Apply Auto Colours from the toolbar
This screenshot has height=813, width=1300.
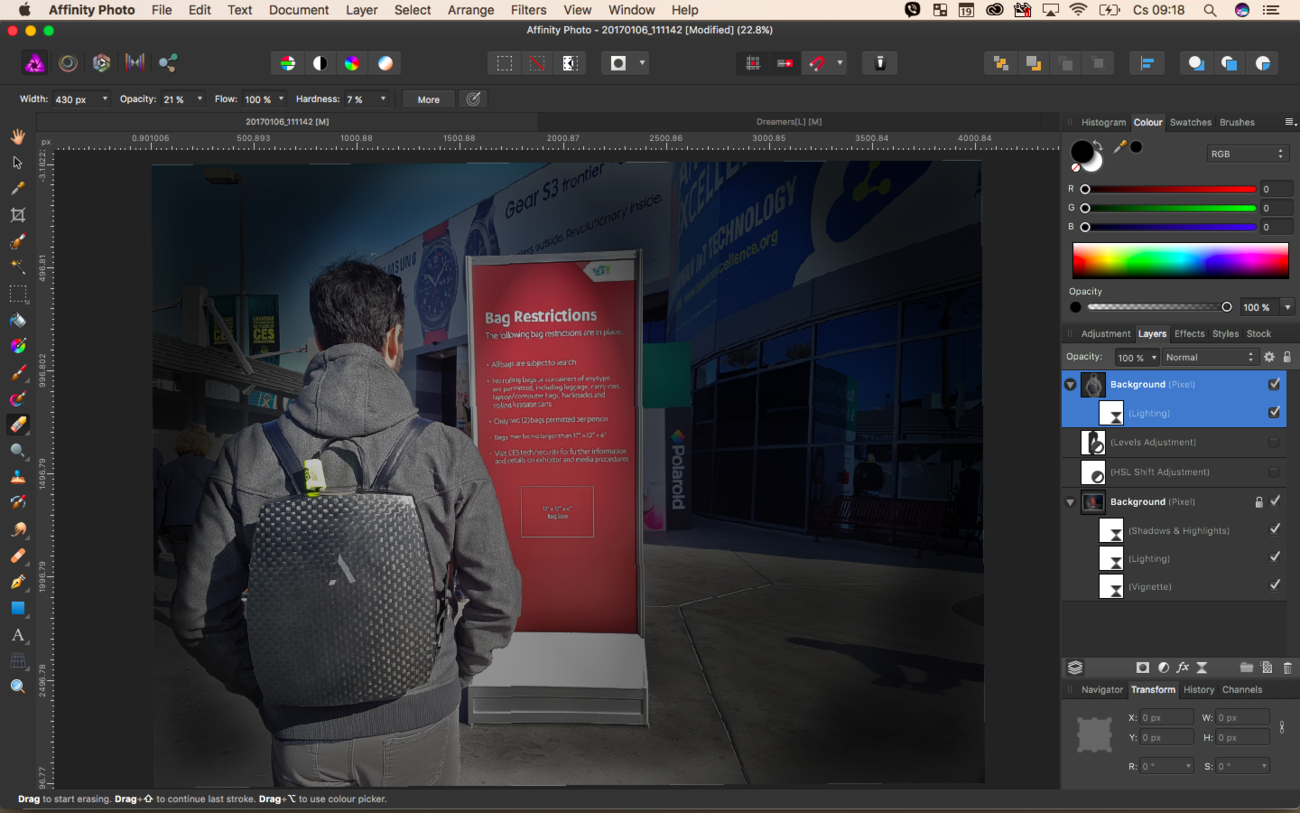pos(352,63)
